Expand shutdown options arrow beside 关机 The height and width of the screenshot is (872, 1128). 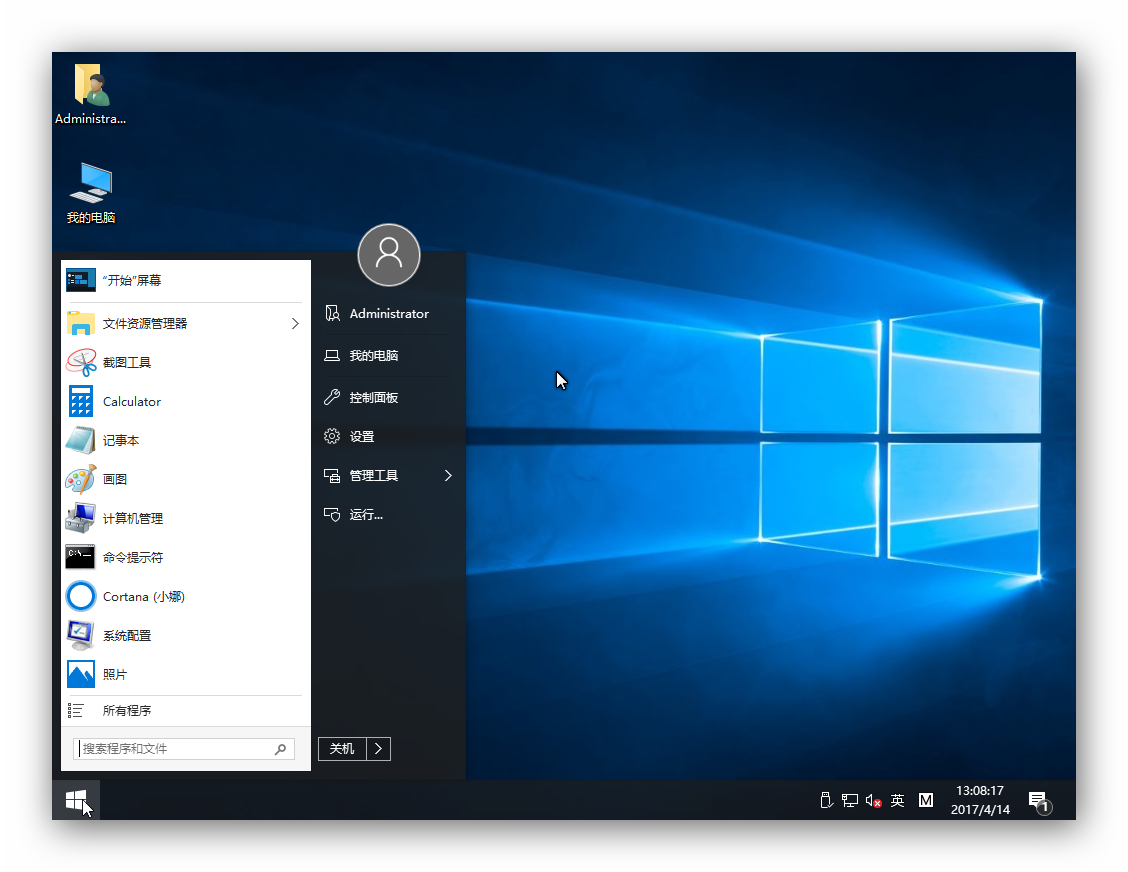pyautogui.click(x=378, y=749)
